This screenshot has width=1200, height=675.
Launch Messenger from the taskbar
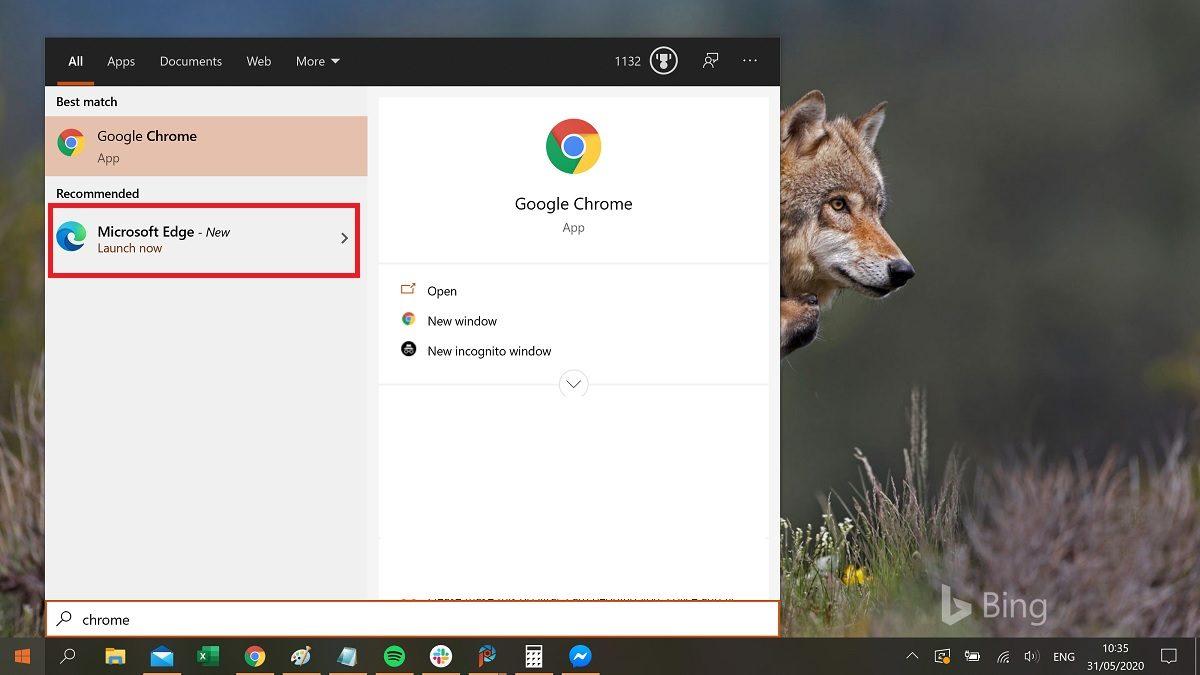pos(580,657)
